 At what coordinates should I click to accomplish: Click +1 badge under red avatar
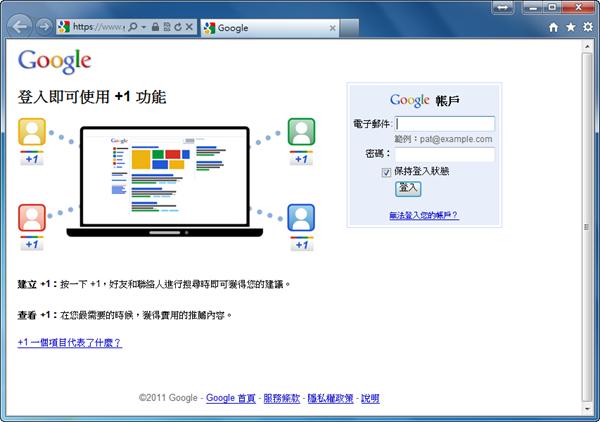tap(32, 244)
